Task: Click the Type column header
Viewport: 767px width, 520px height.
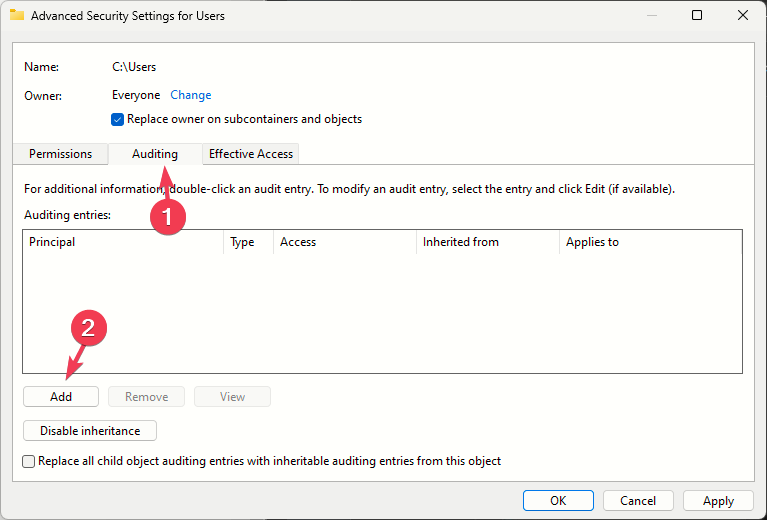Action: click(247, 242)
